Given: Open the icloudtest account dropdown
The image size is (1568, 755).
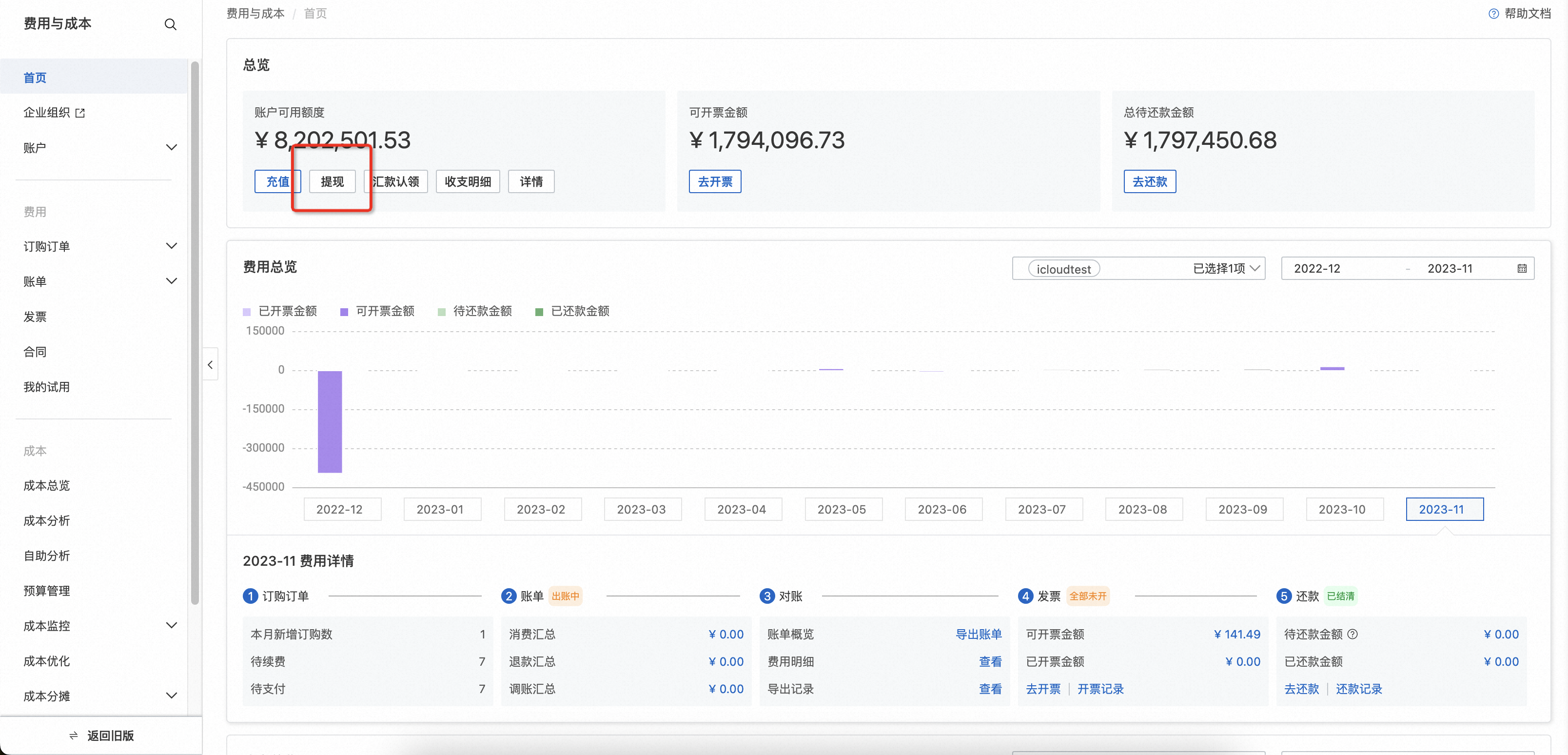Looking at the screenshot, I should click(1138, 269).
